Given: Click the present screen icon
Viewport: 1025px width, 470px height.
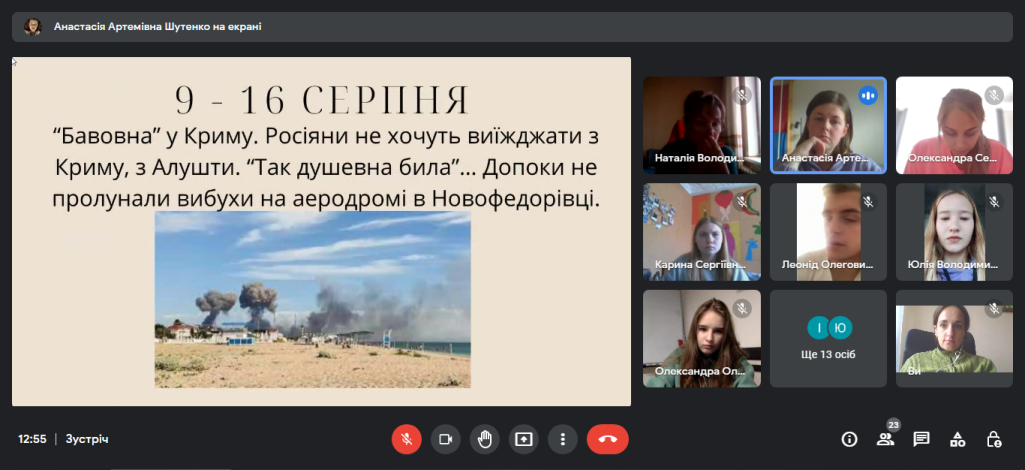Looking at the screenshot, I should pos(524,439).
